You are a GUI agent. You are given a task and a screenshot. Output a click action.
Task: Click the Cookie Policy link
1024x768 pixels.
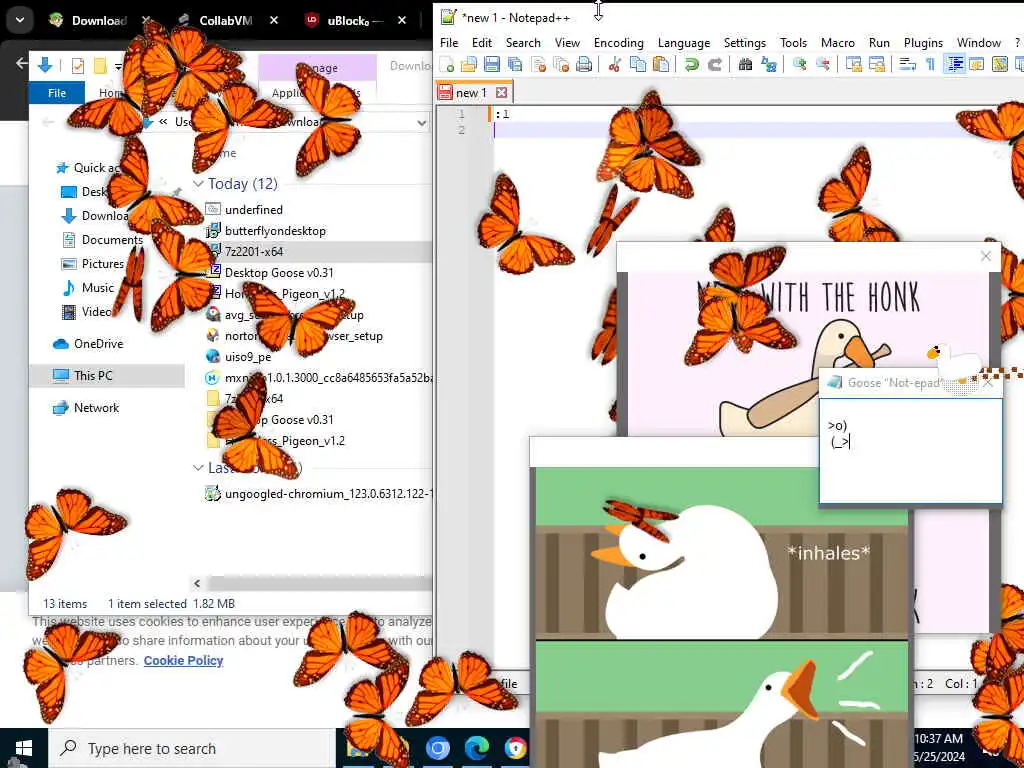point(184,660)
